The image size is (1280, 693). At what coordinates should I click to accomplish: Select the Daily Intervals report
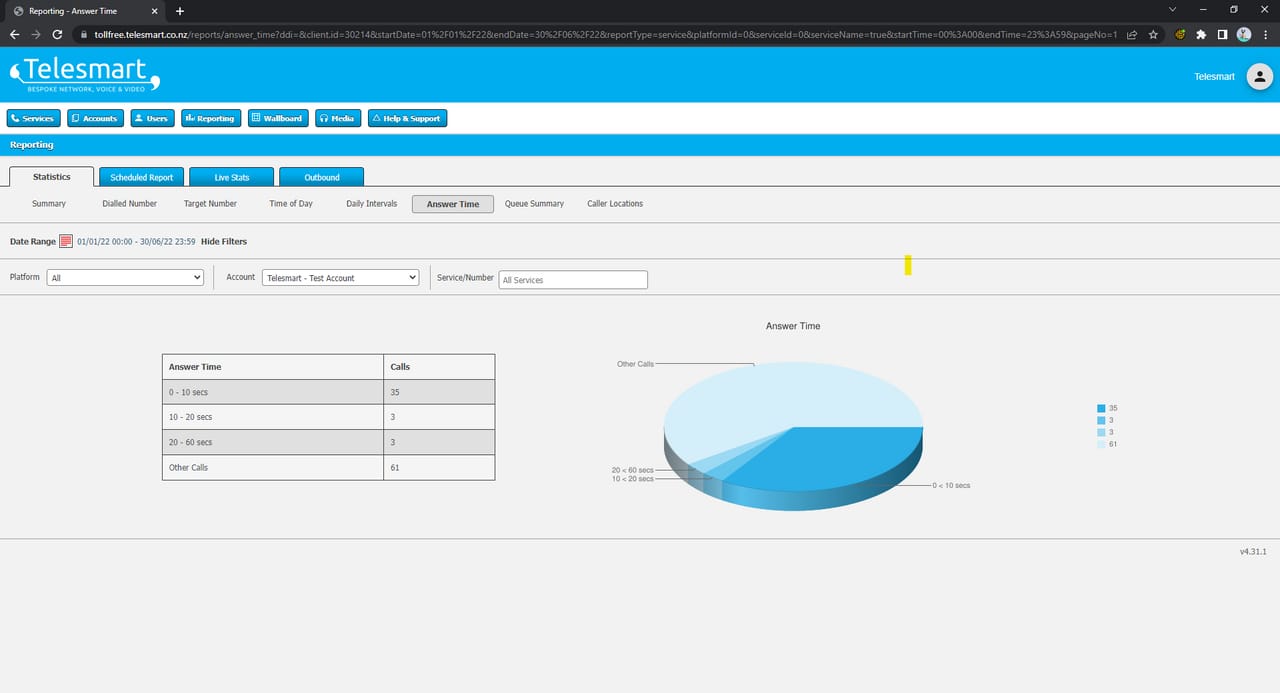[x=371, y=204]
